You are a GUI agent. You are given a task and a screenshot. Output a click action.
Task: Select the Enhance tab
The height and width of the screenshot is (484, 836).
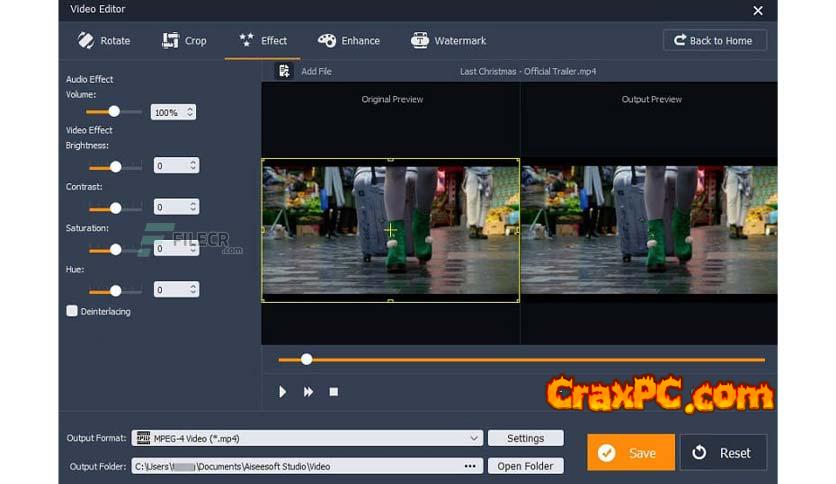coord(349,41)
